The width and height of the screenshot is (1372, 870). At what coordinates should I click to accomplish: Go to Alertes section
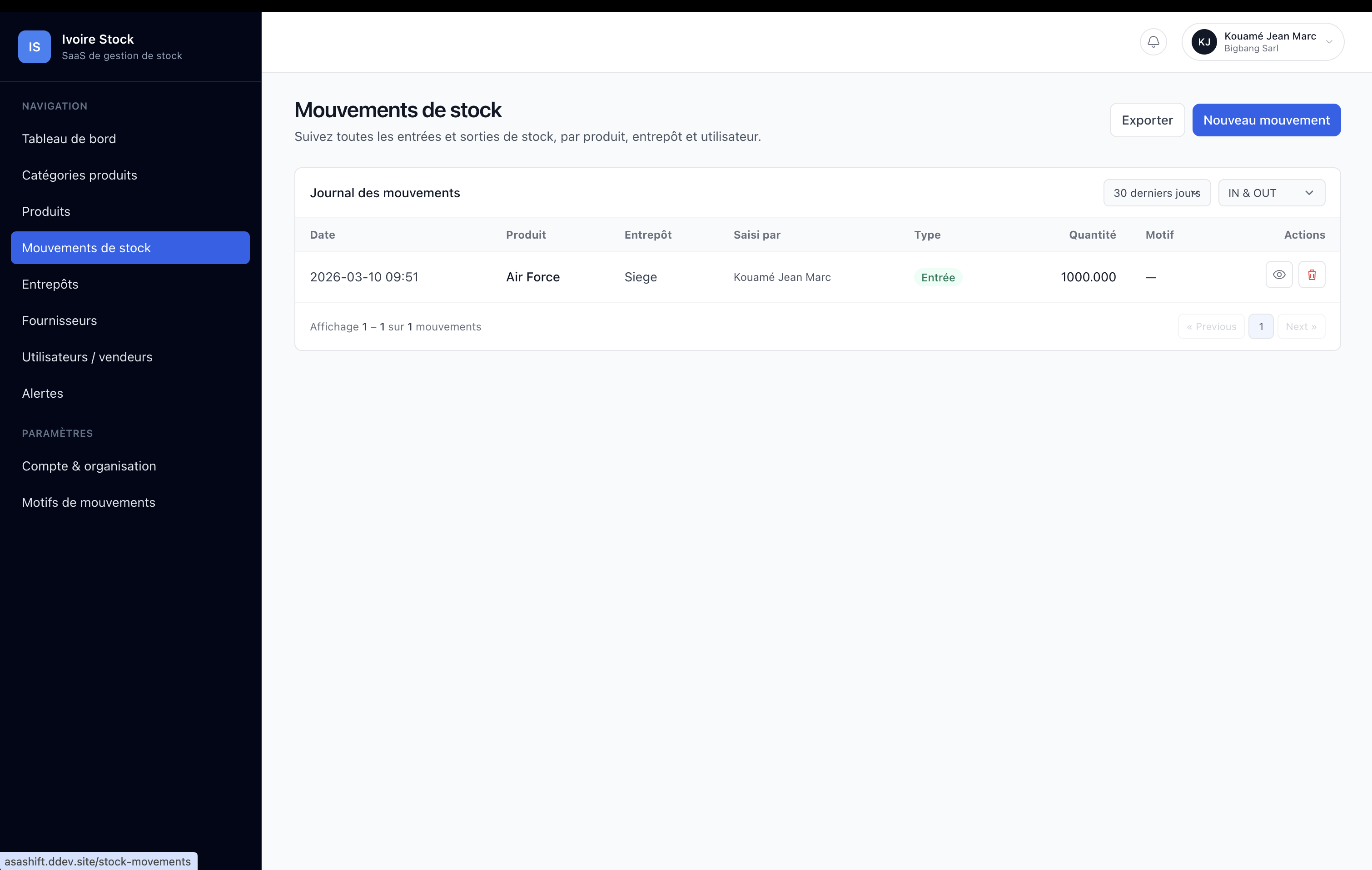[x=43, y=393]
